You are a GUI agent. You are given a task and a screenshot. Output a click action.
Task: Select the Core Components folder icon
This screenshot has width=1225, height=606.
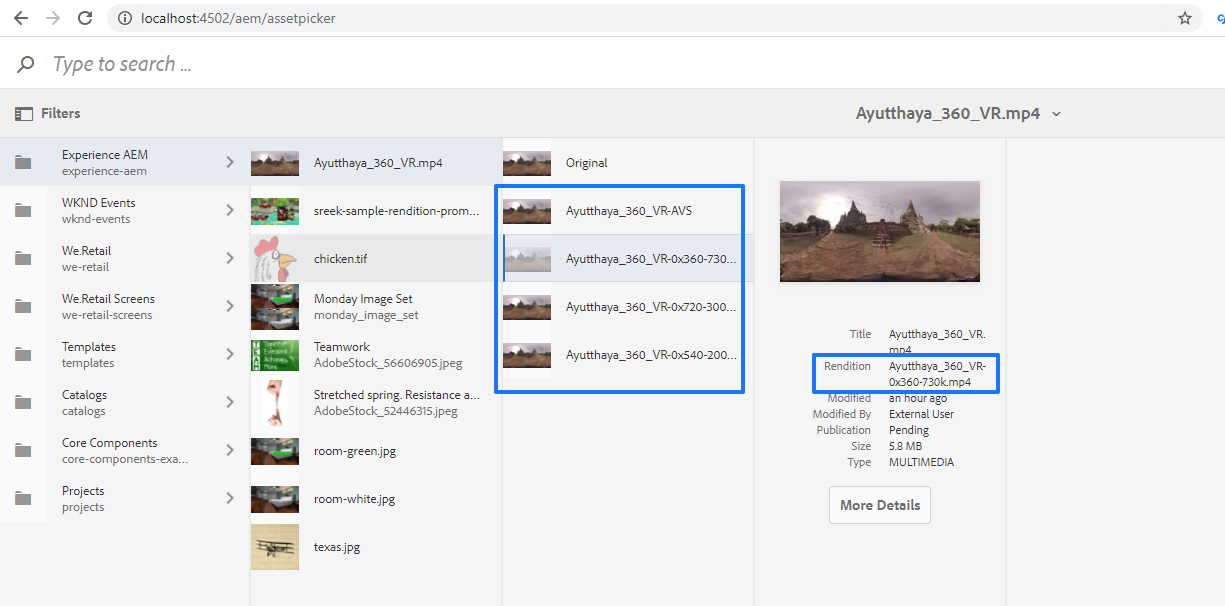click(x=23, y=451)
